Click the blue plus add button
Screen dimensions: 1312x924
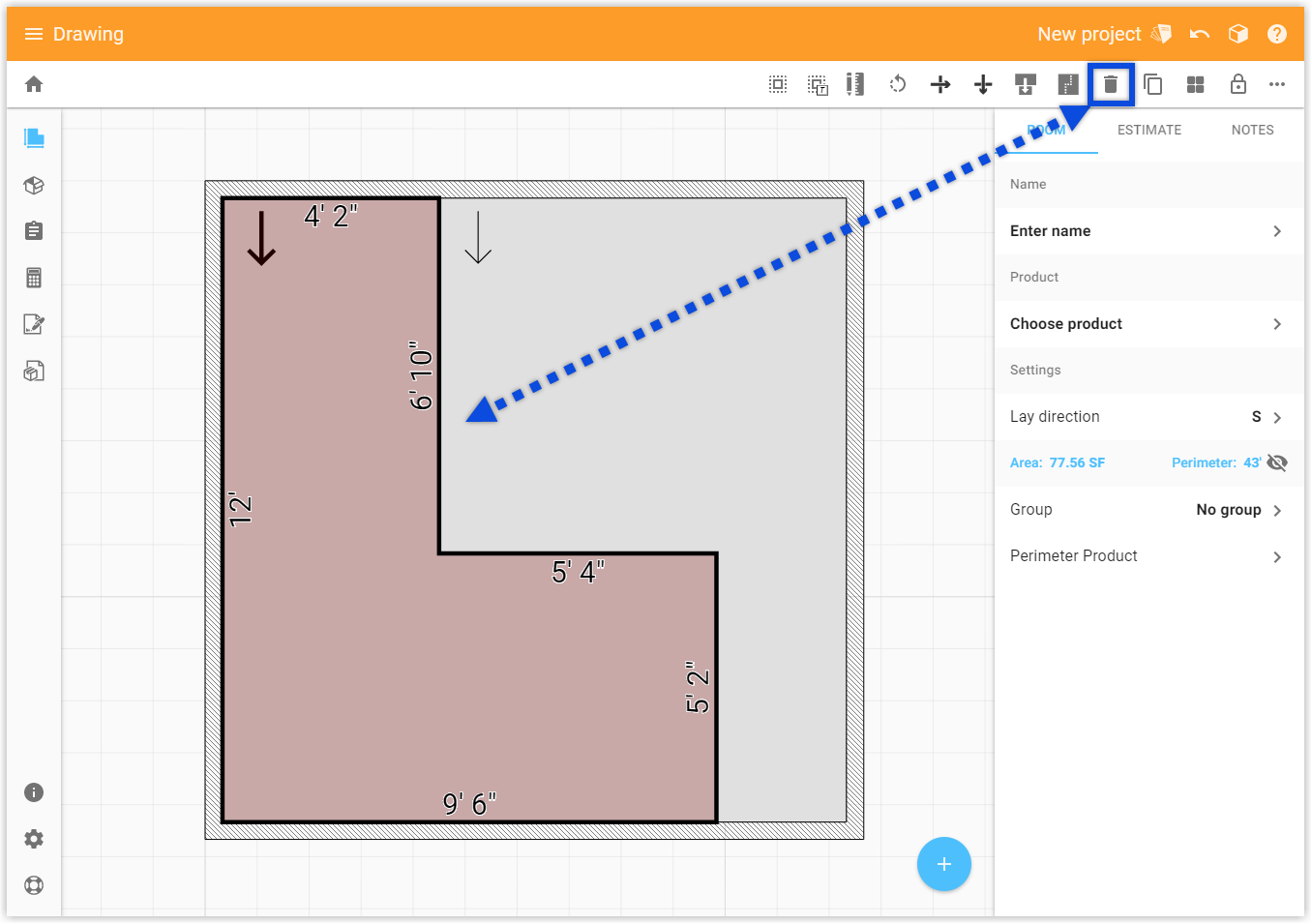944,864
